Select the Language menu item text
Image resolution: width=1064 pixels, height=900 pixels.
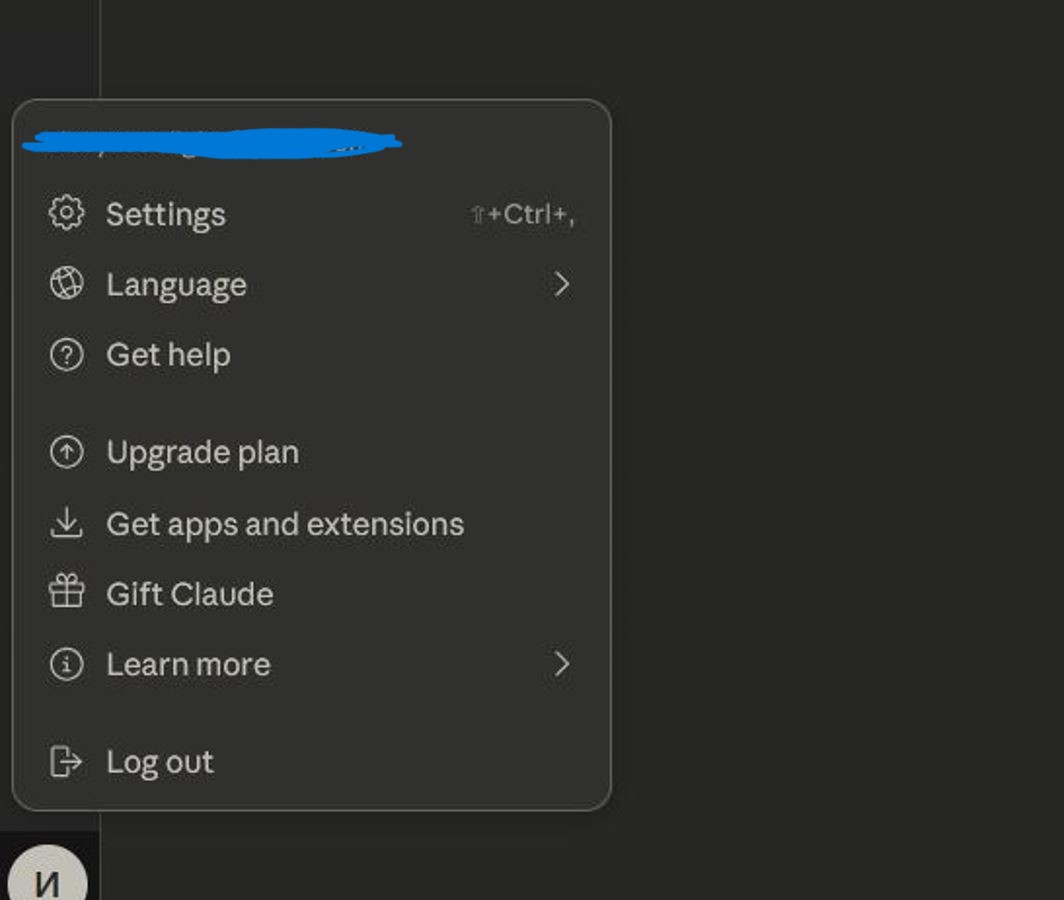pos(177,285)
